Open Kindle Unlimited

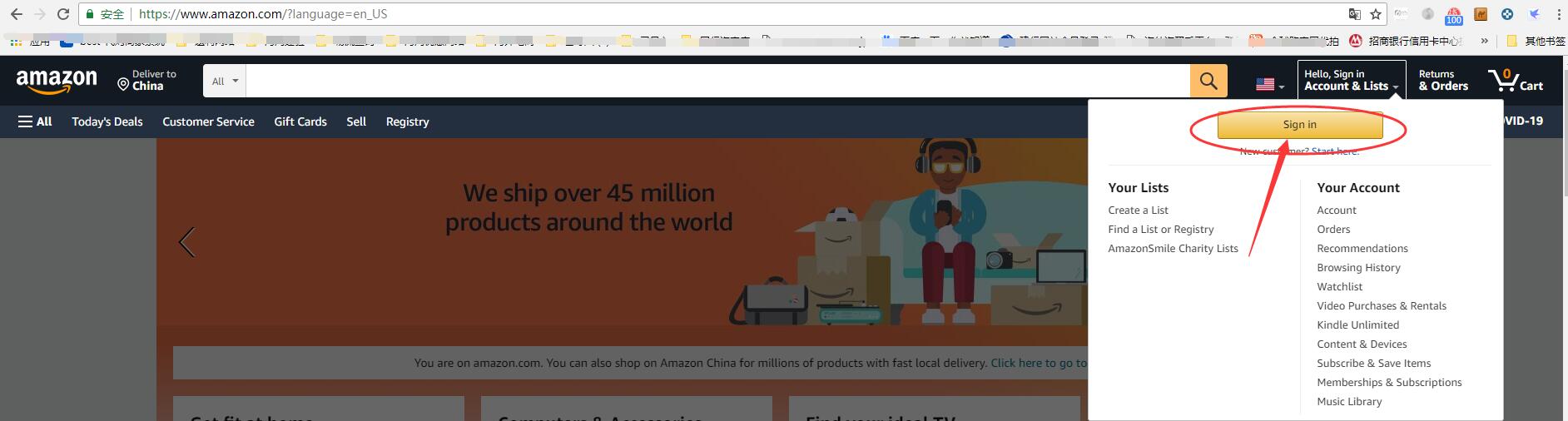pos(1357,325)
